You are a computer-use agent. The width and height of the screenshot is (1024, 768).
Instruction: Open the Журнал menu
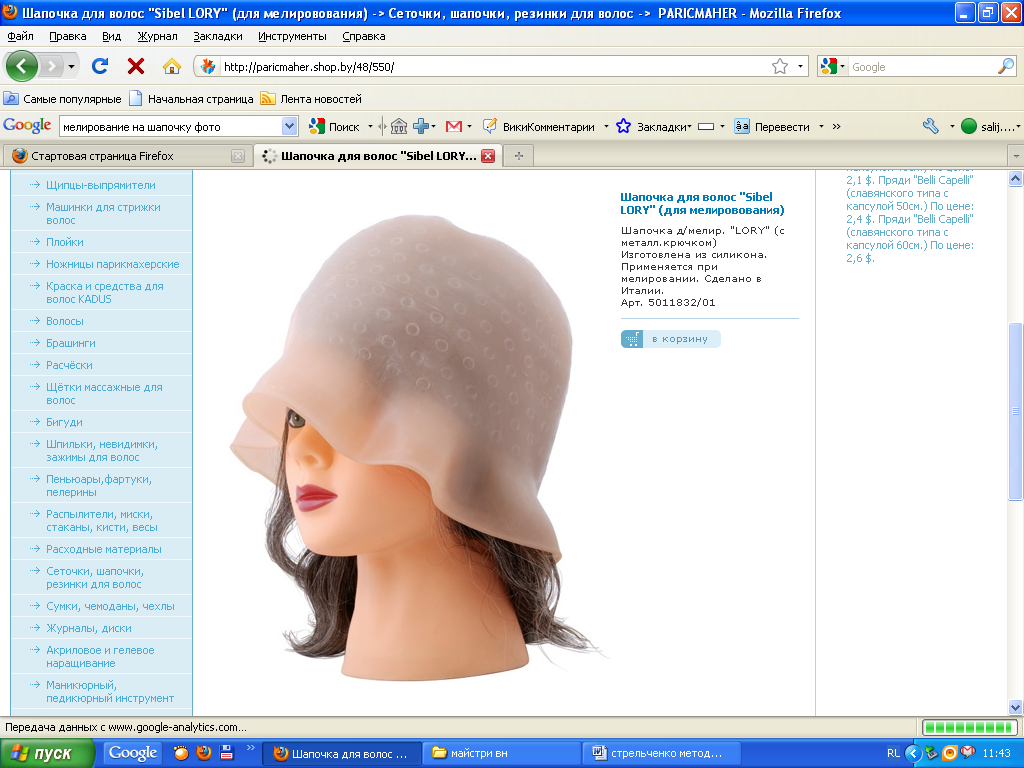(x=157, y=36)
